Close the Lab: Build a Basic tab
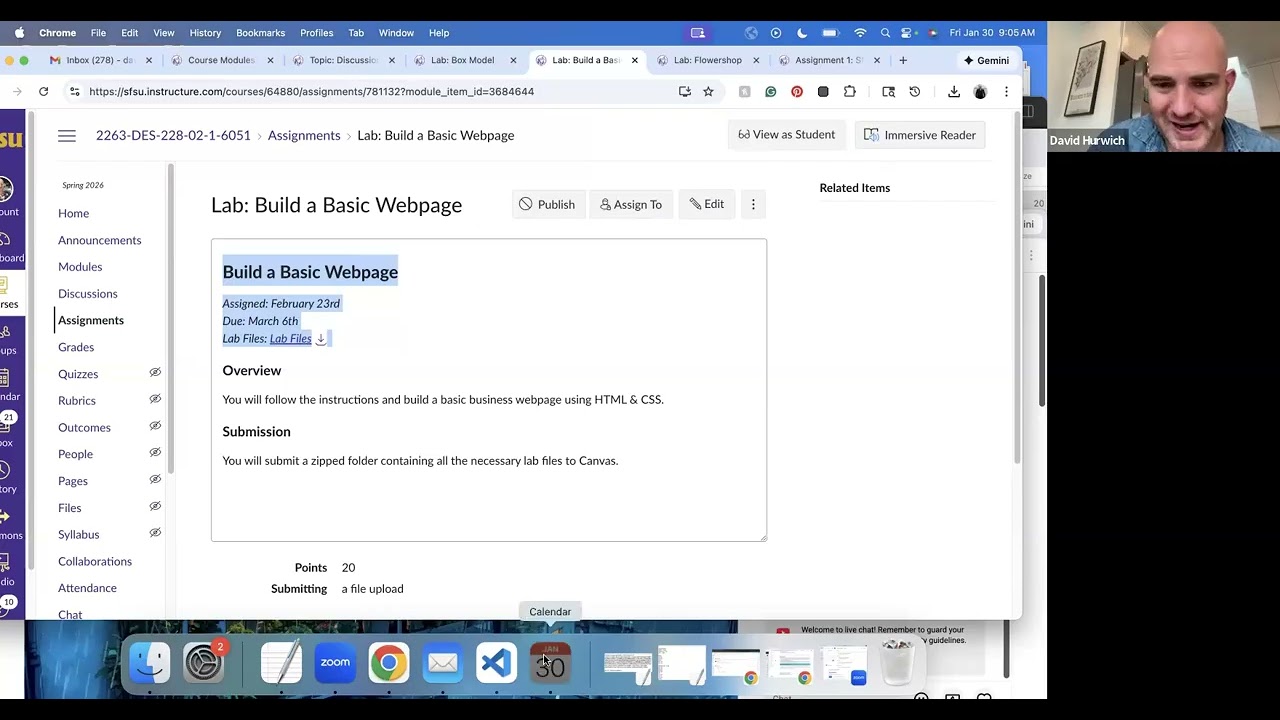Viewport: 1280px width, 720px height. (x=634, y=60)
